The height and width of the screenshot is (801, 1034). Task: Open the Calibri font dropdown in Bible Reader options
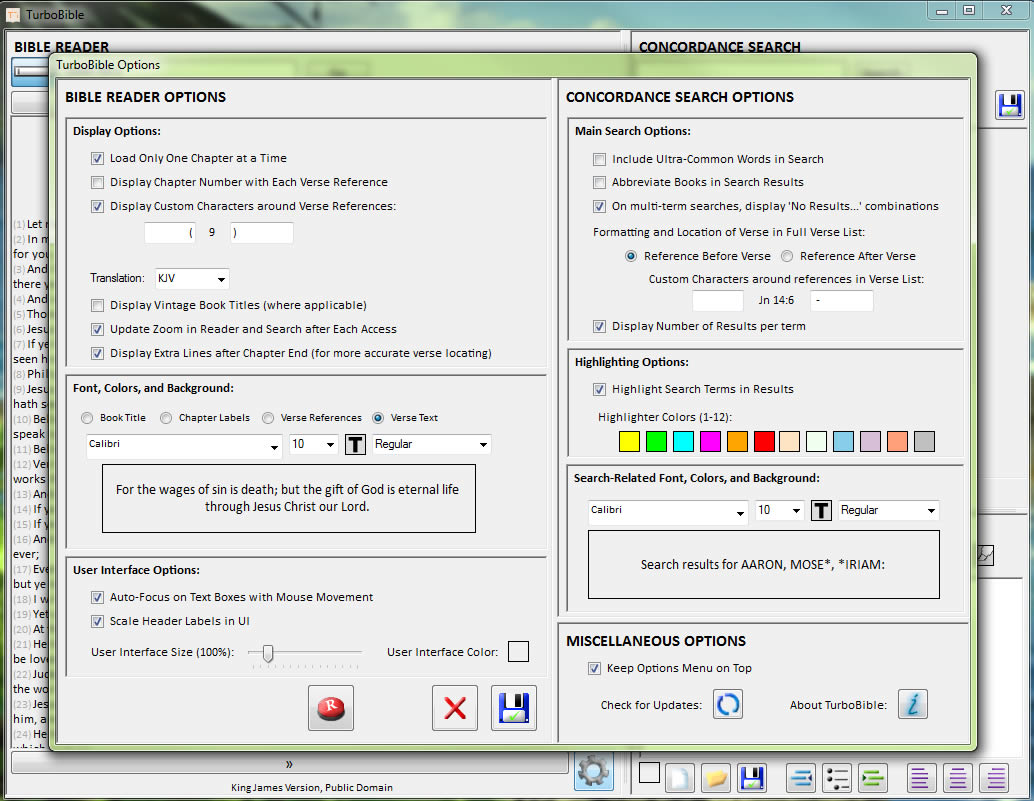tap(184, 446)
